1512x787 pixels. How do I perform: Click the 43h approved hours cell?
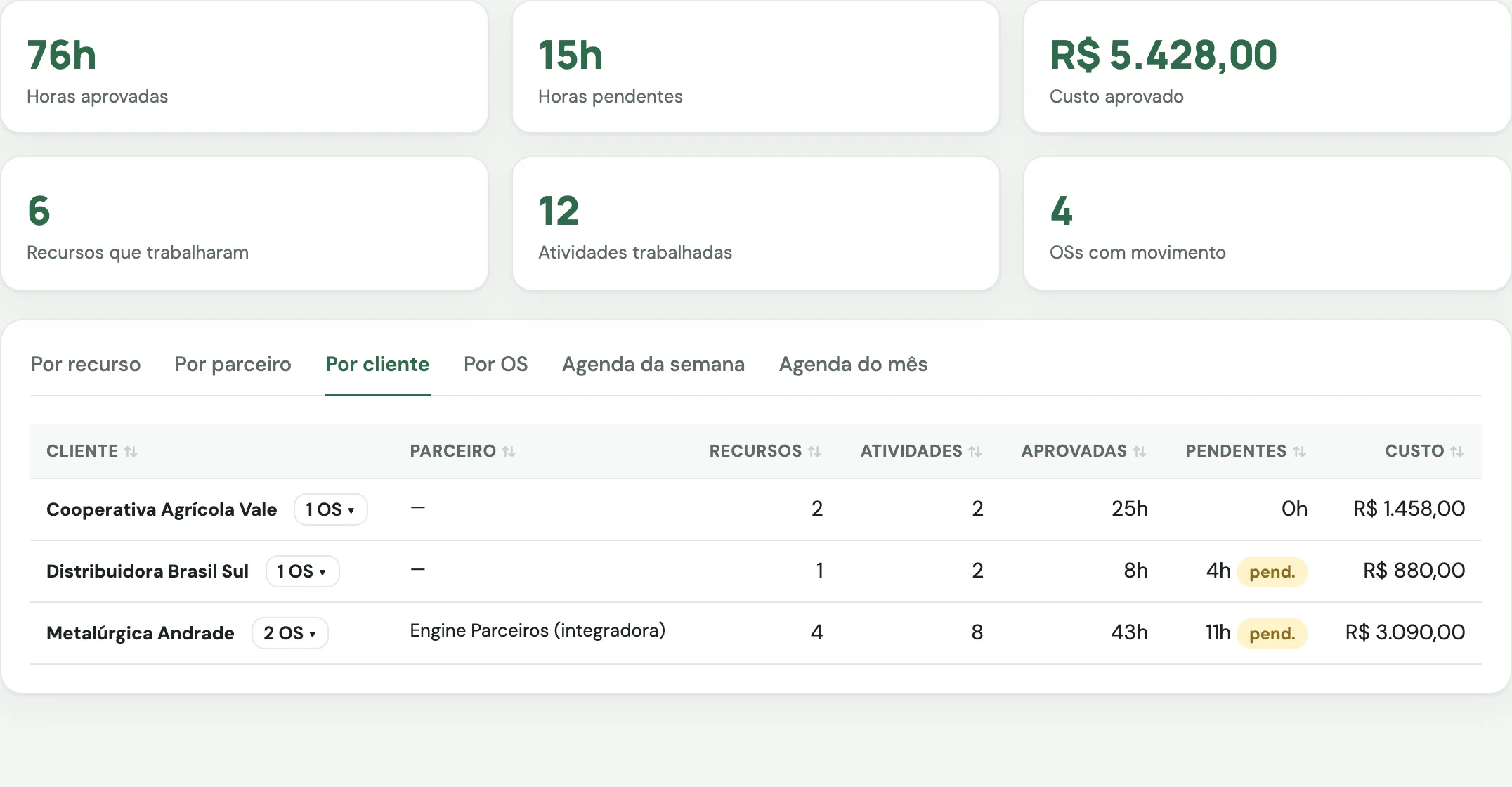point(1129,632)
